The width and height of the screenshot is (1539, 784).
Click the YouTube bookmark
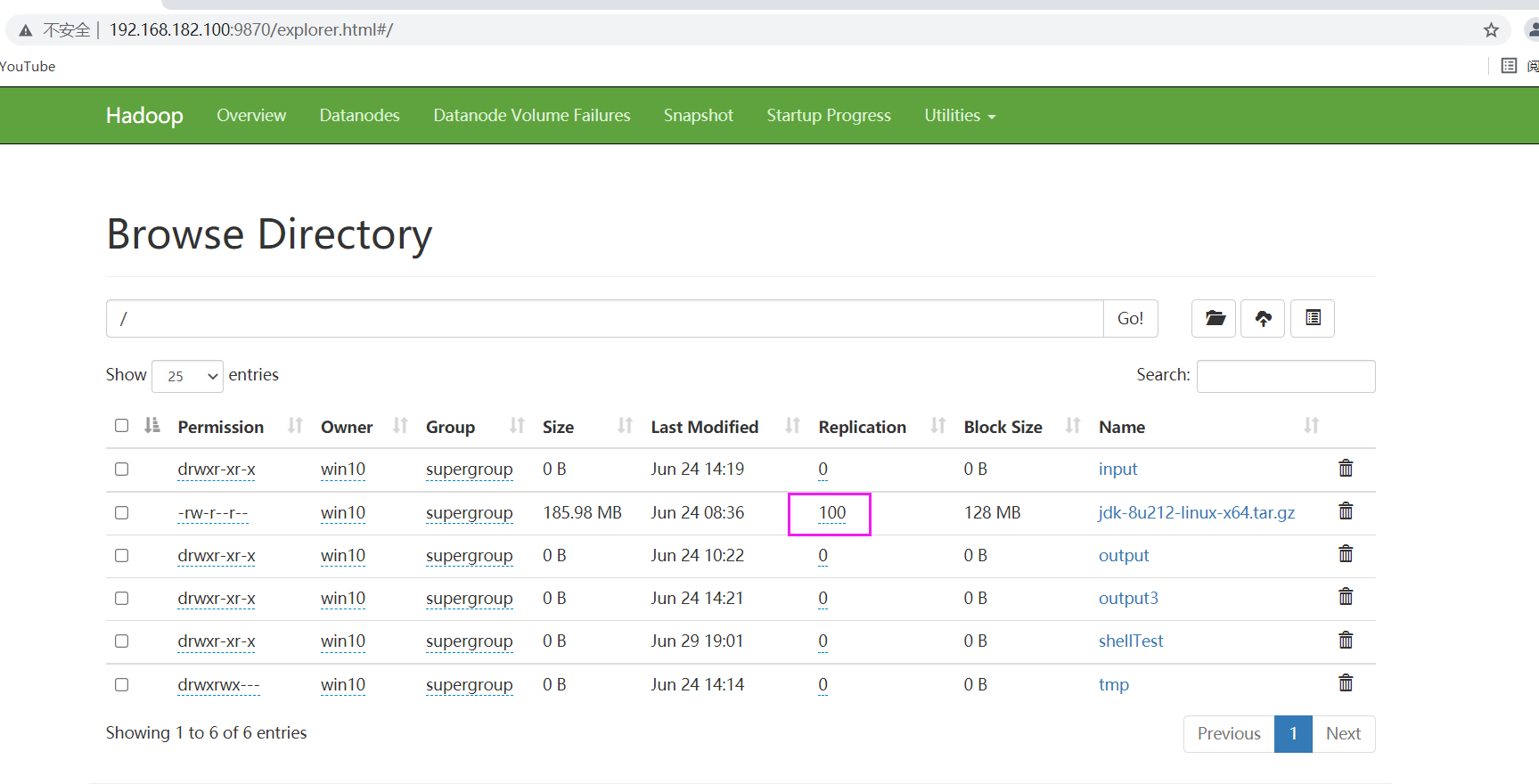point(28,66)
